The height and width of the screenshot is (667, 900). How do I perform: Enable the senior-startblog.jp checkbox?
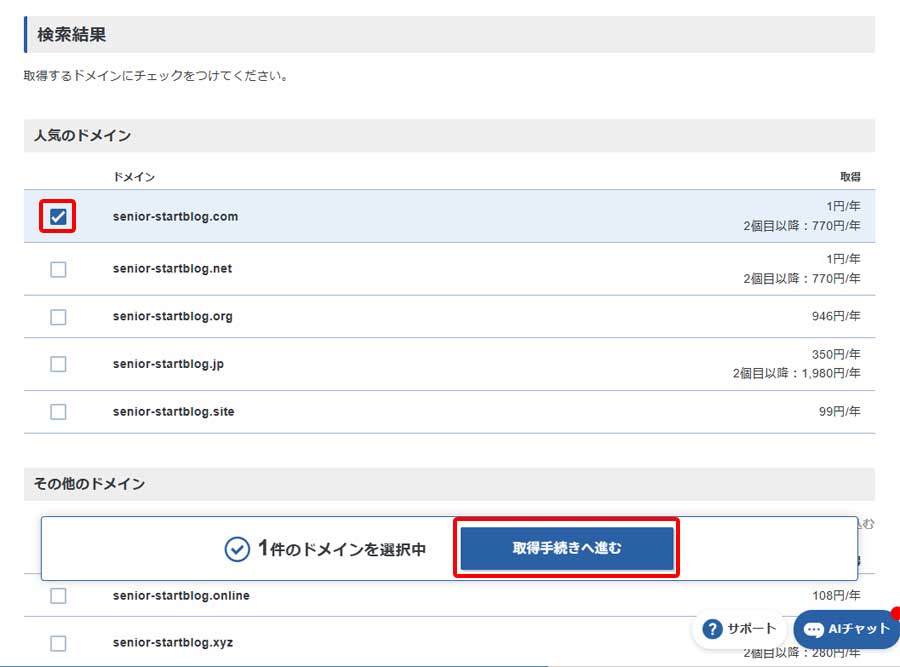click(x=57, y=363)
